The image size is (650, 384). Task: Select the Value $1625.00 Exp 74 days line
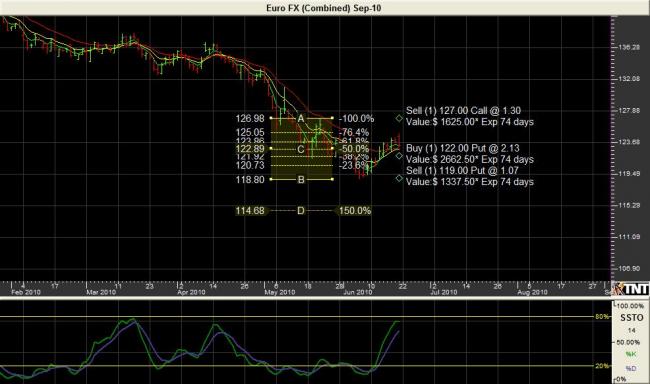tap(470, 122)
